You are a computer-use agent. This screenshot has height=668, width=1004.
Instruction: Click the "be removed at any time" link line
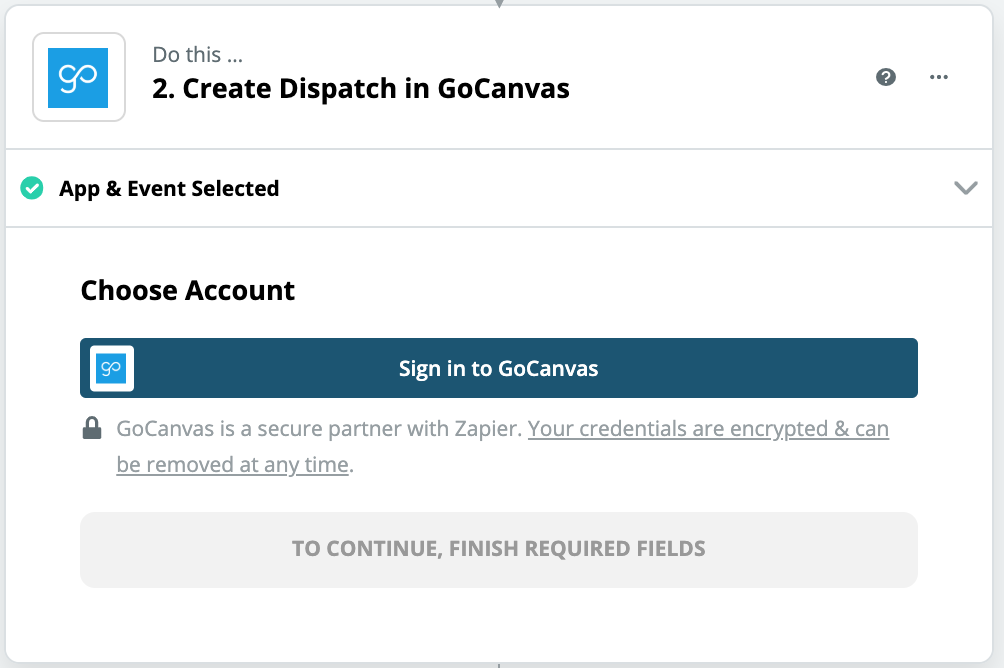coord(232,465)
